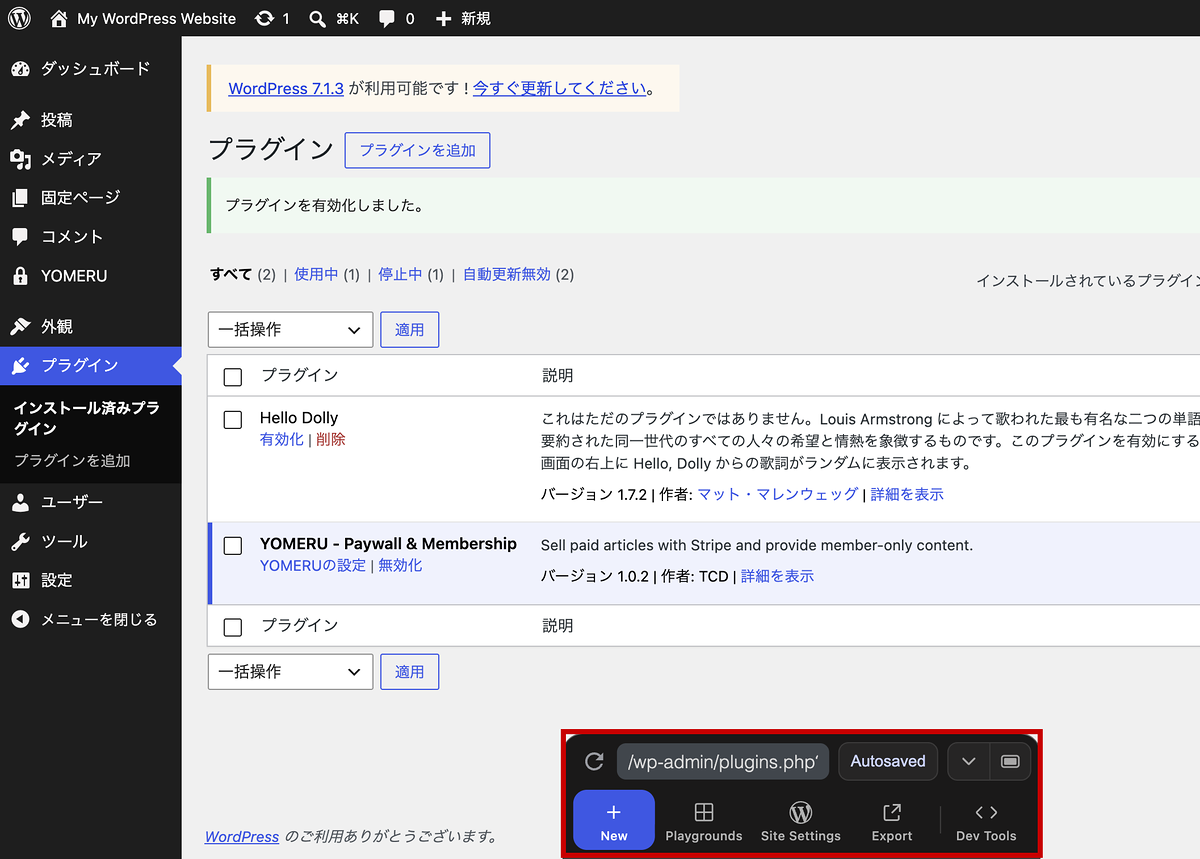Open My WordPress Website home link
The image size is (1200, 859).
point(143,18)
